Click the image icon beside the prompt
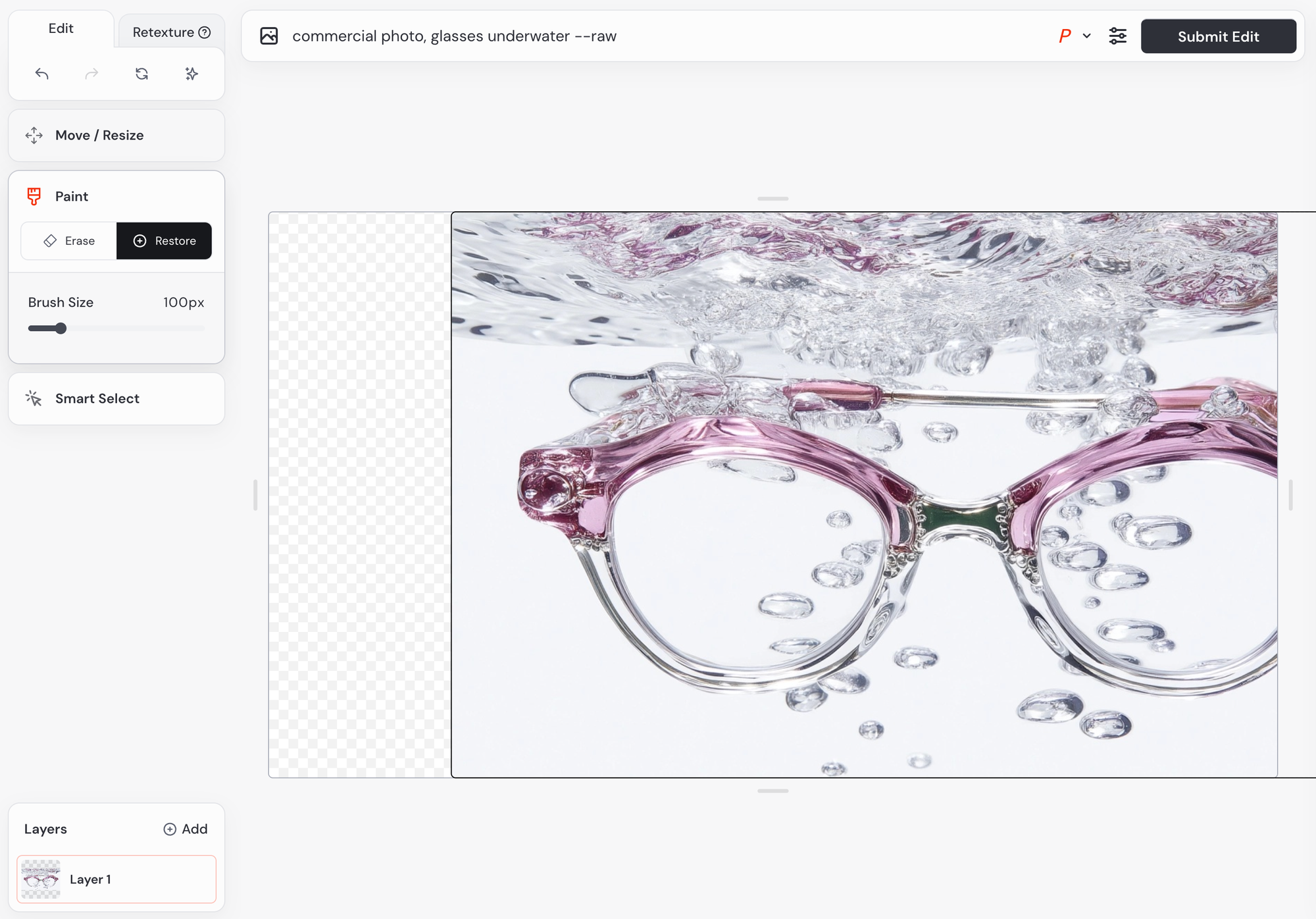Image resolution: width=1316 pixels, height=919 pixels. (269, 36)
